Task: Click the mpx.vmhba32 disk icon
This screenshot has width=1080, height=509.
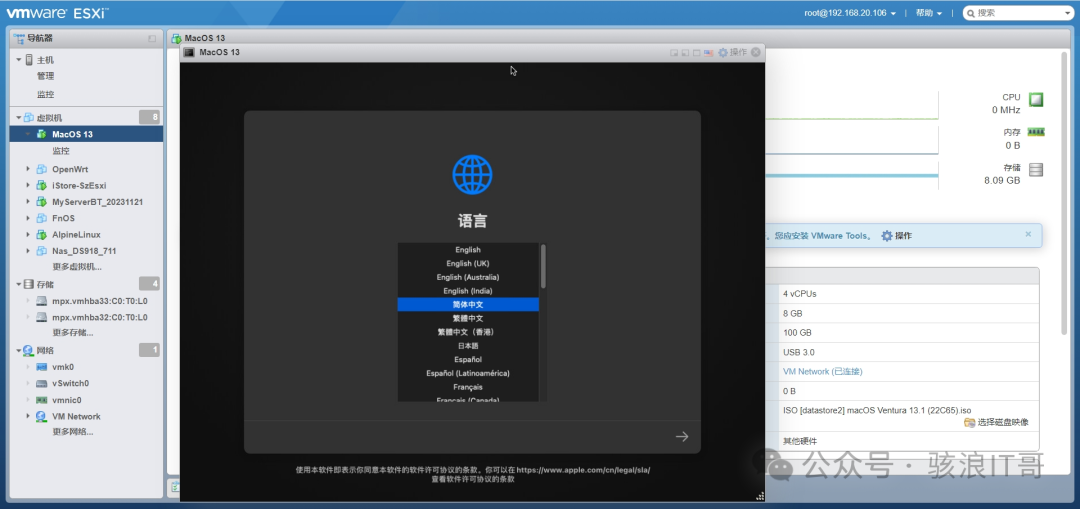Action: pyautogui.click(x=41, y=318)
